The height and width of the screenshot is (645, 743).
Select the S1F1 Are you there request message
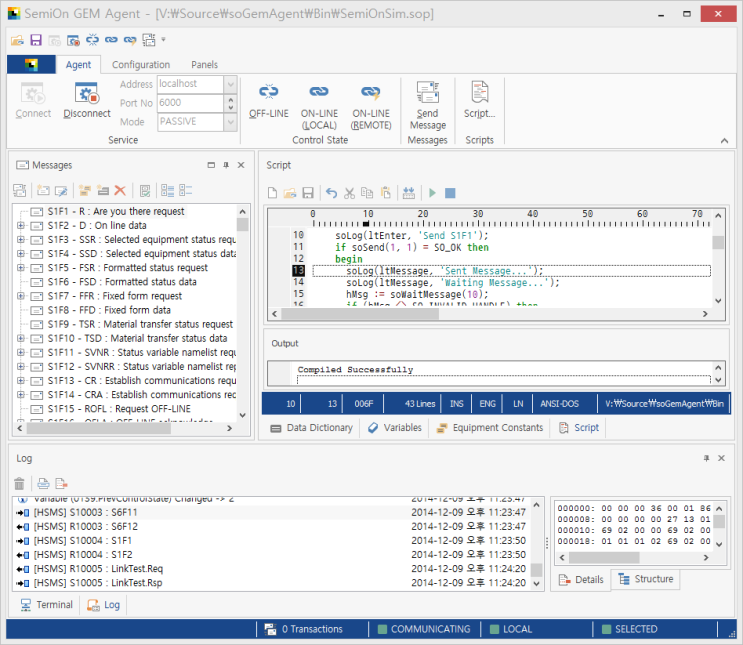[x=116, y=211]
